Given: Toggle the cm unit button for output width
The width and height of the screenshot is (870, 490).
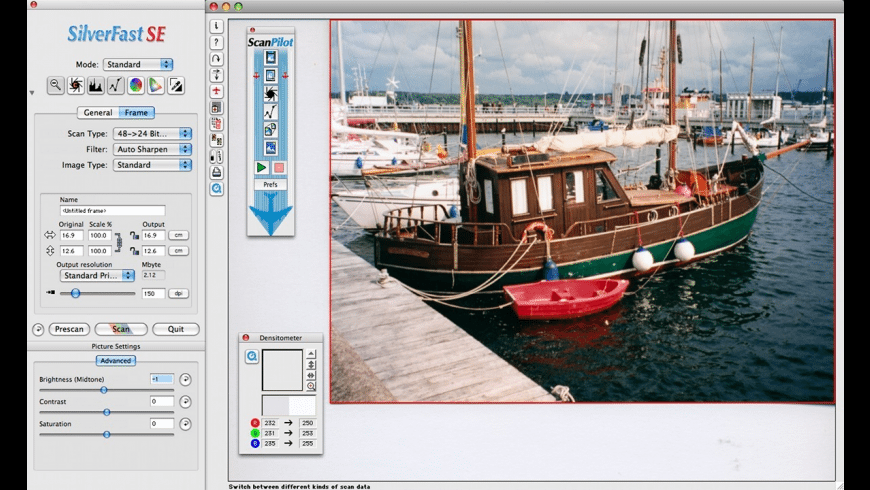Looking at the screenshot, I should [179, 235].
